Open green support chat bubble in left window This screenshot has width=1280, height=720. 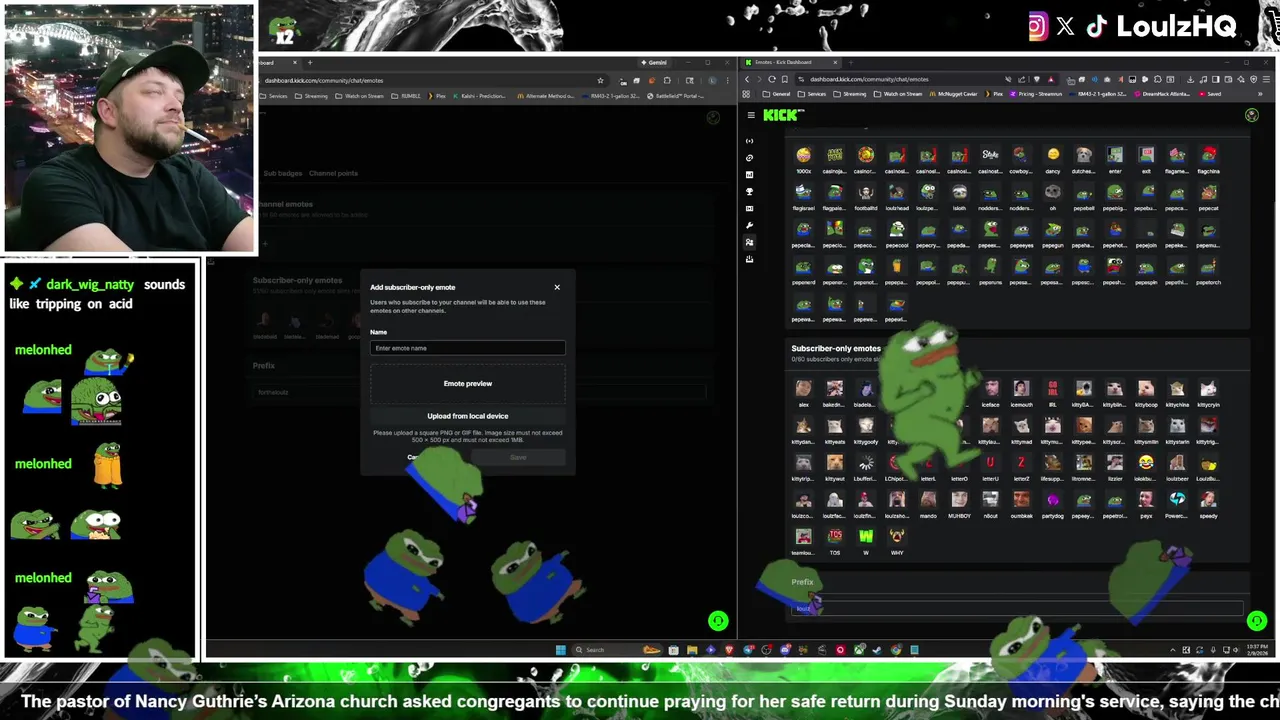tap(718, 621)
